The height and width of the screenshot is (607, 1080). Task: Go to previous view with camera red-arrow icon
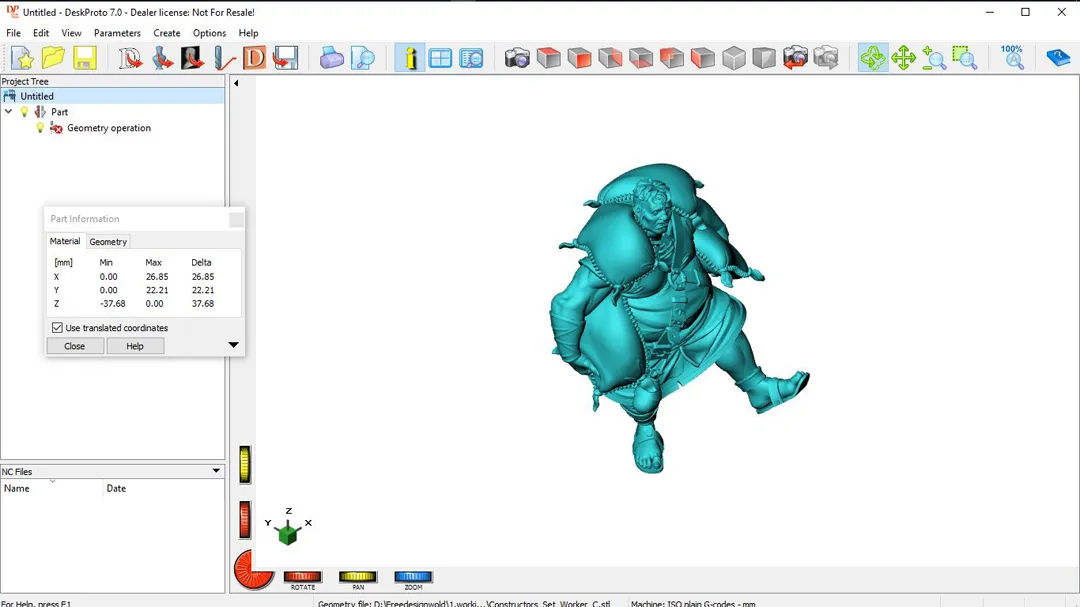pyautogui.click(x=795, y=59)
